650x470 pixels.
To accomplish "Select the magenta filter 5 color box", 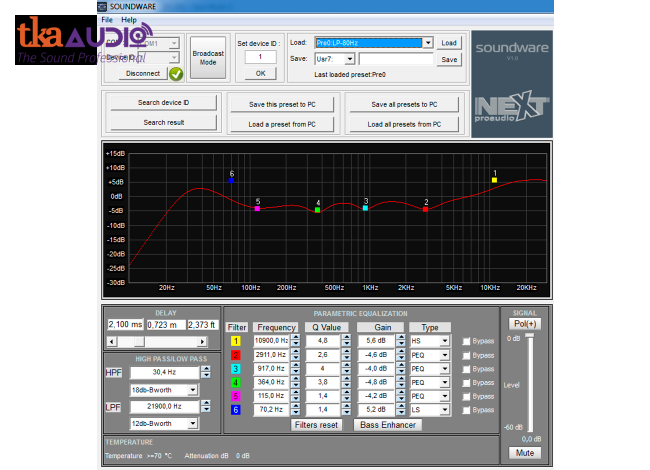I will pos(236,396).
